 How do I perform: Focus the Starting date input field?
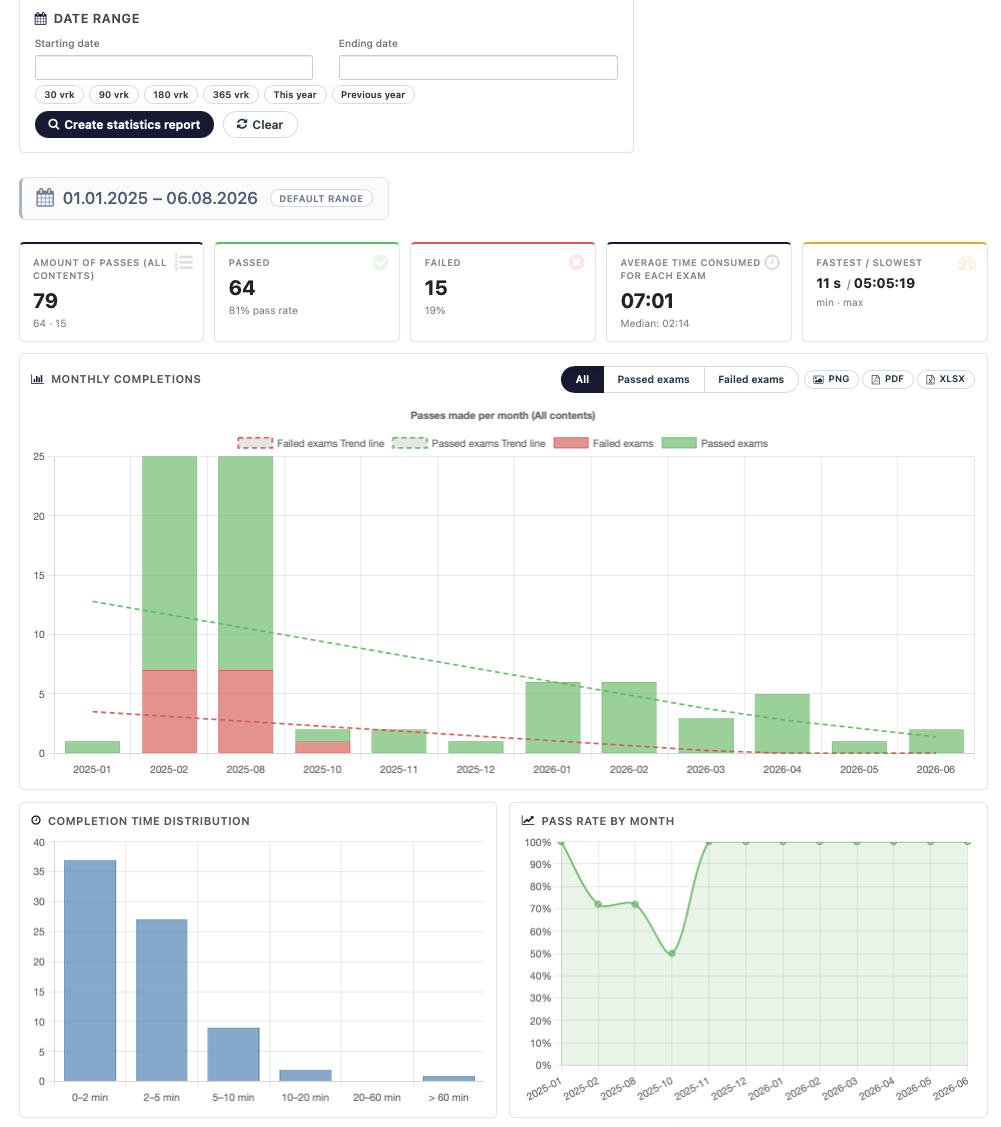(174, 68)
